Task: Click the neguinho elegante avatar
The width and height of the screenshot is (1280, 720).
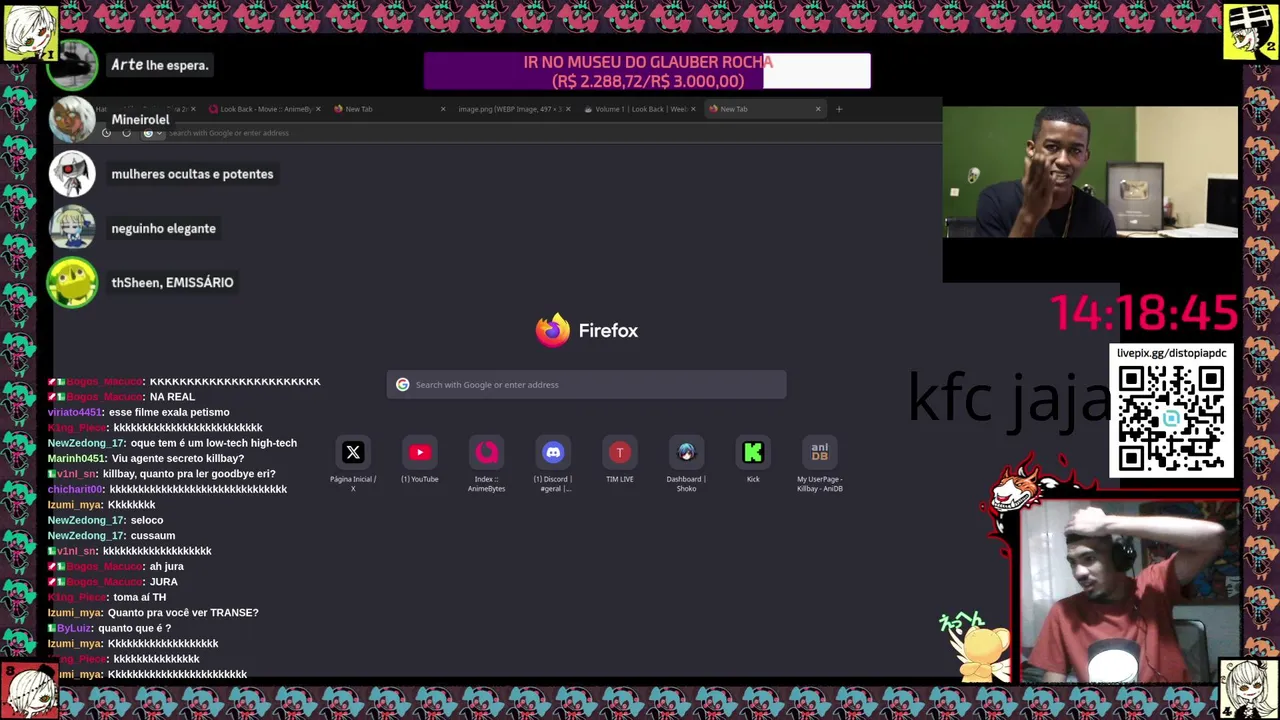Action: pyautogui.click(x=72, y=228)
